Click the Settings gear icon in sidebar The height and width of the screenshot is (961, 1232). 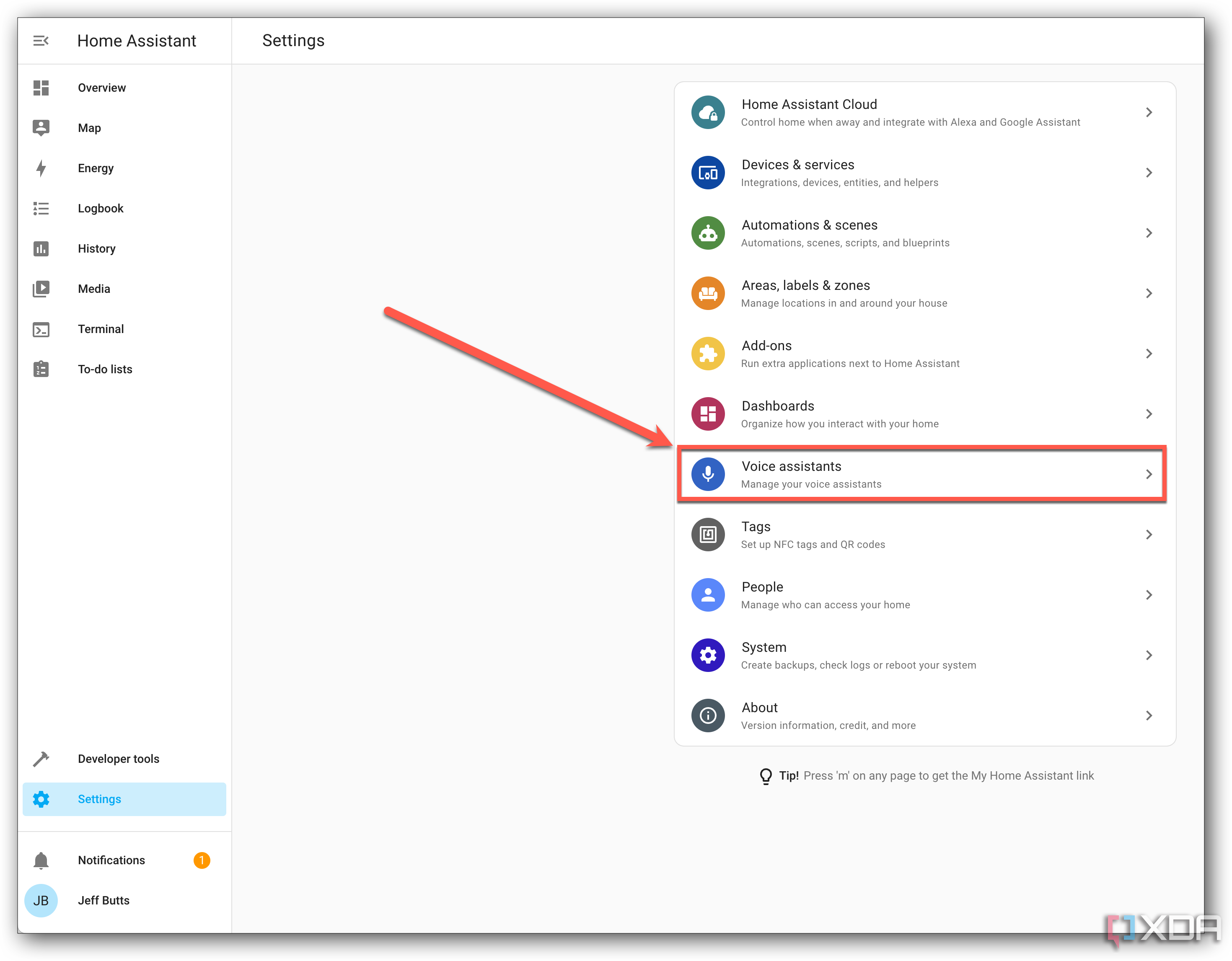[41, 799]
